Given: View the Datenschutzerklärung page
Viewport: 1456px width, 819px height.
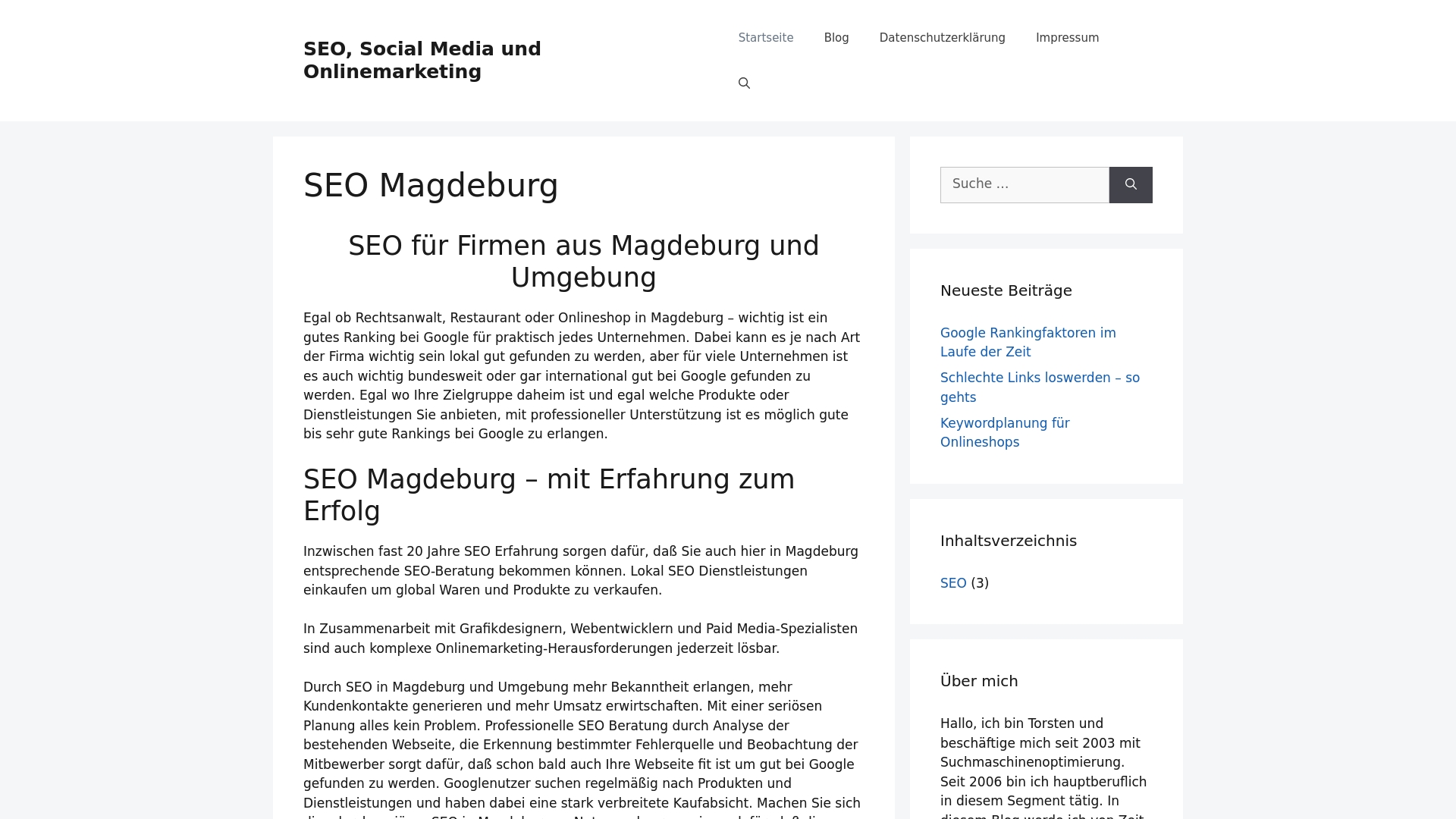Looking at the screenshot, I should (942, 37).
